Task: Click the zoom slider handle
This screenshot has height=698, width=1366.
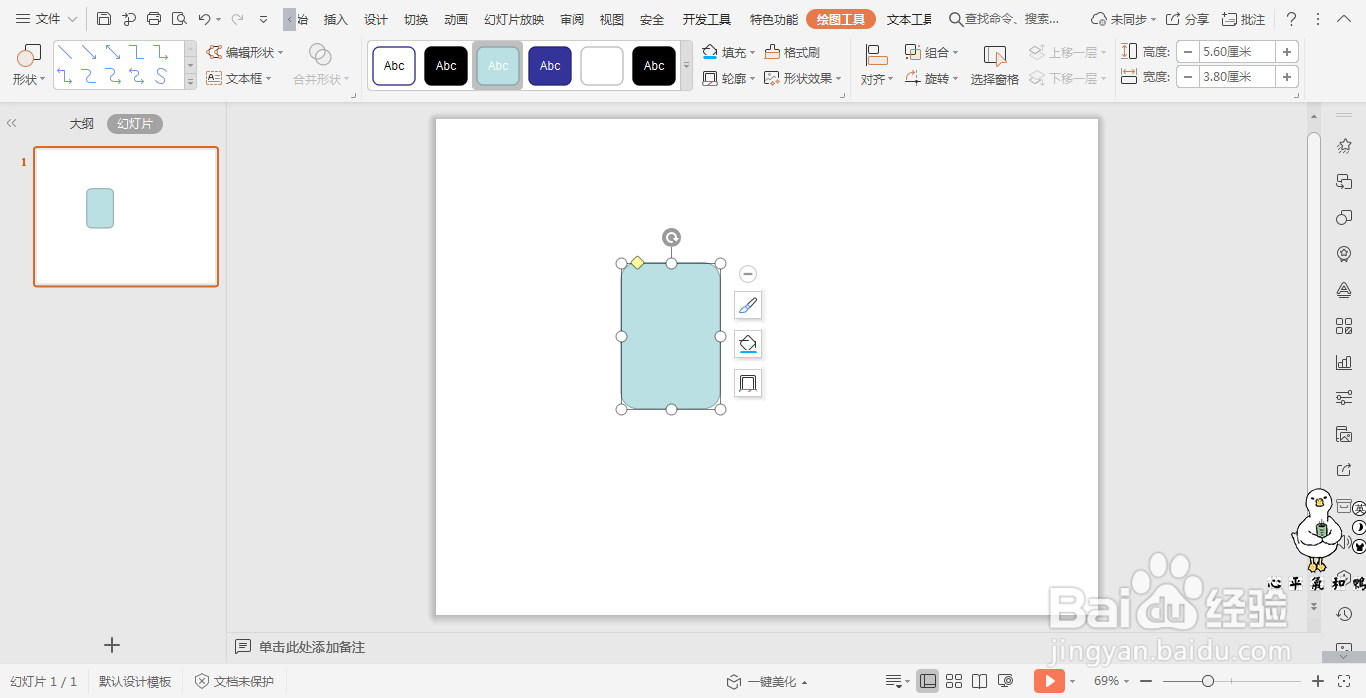Action: 1208,681
